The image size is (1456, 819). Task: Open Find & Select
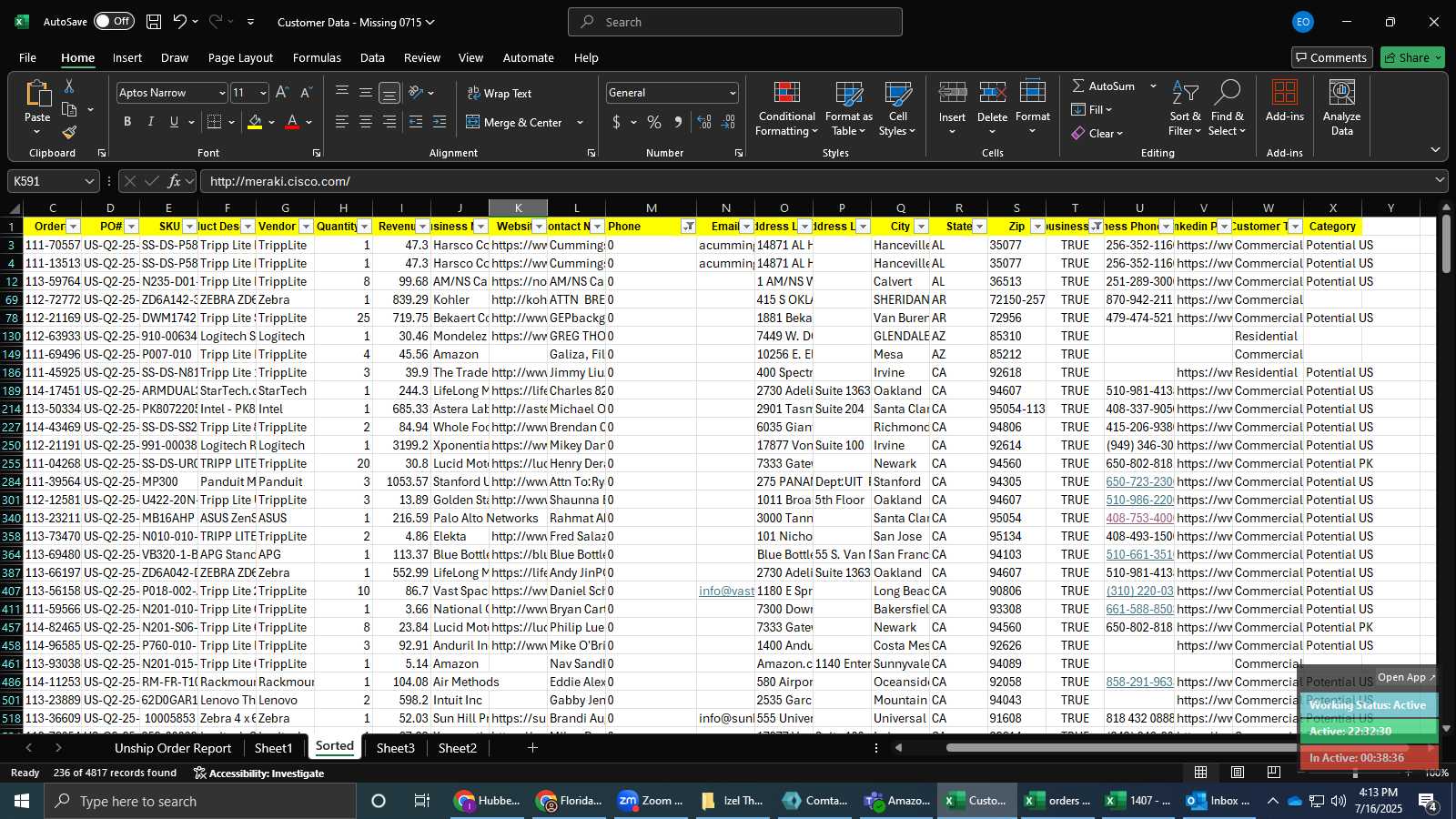pos(1227,108)
